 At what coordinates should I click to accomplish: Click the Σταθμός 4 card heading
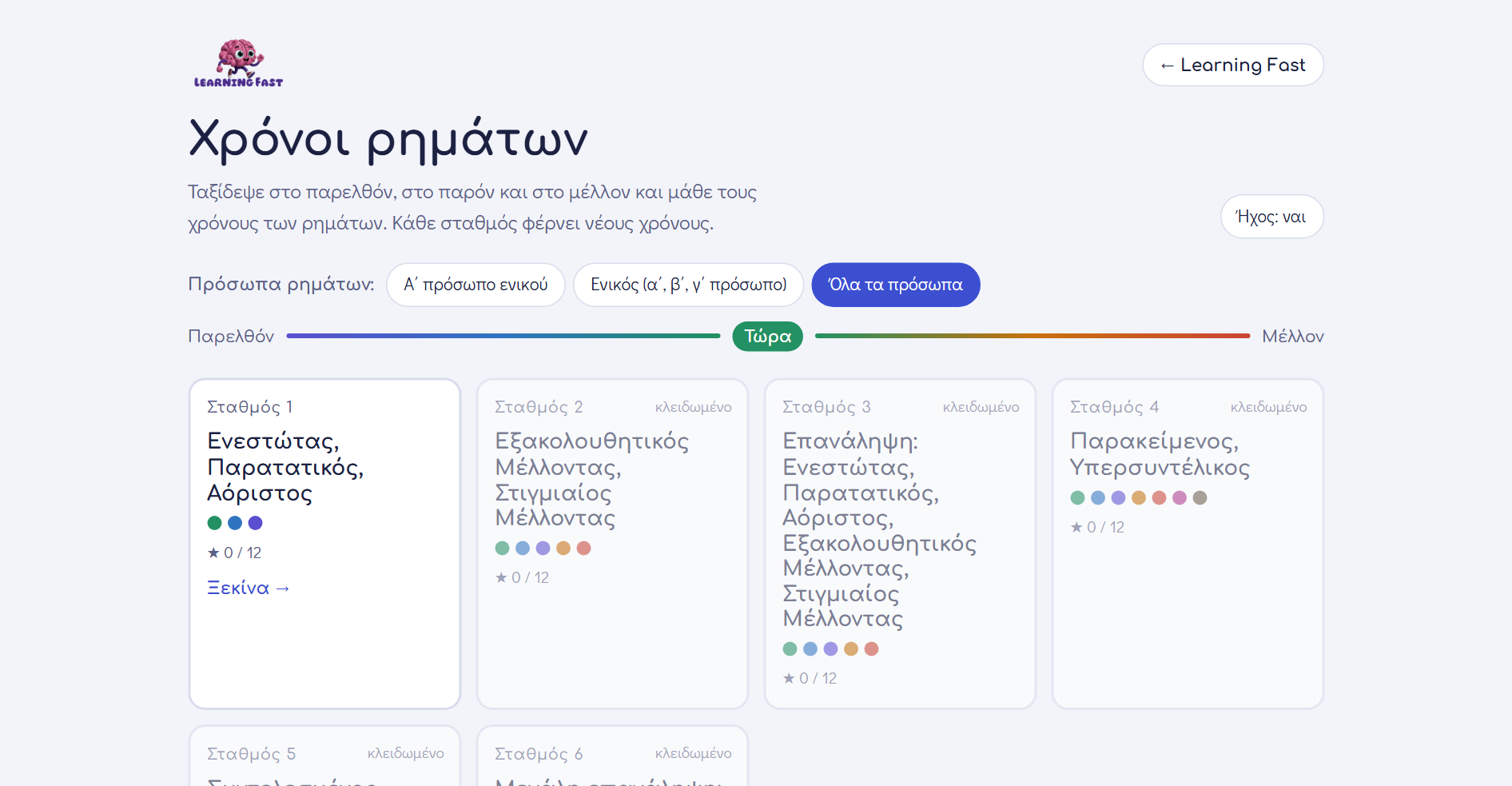(1114, 407)
